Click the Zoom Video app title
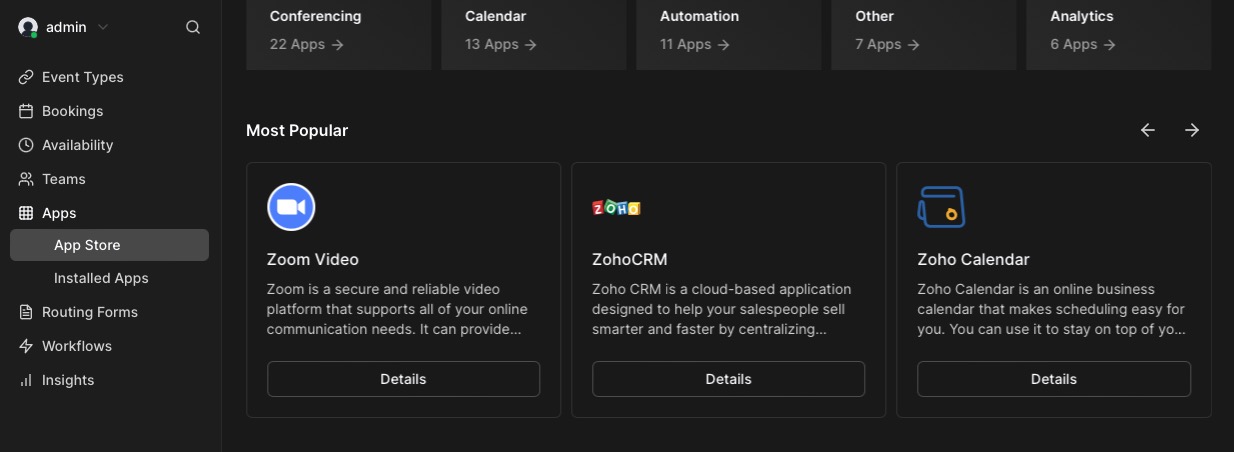The width and height of the screenshot is (1234, 452). pyautogui.click(x=313, y=259)
